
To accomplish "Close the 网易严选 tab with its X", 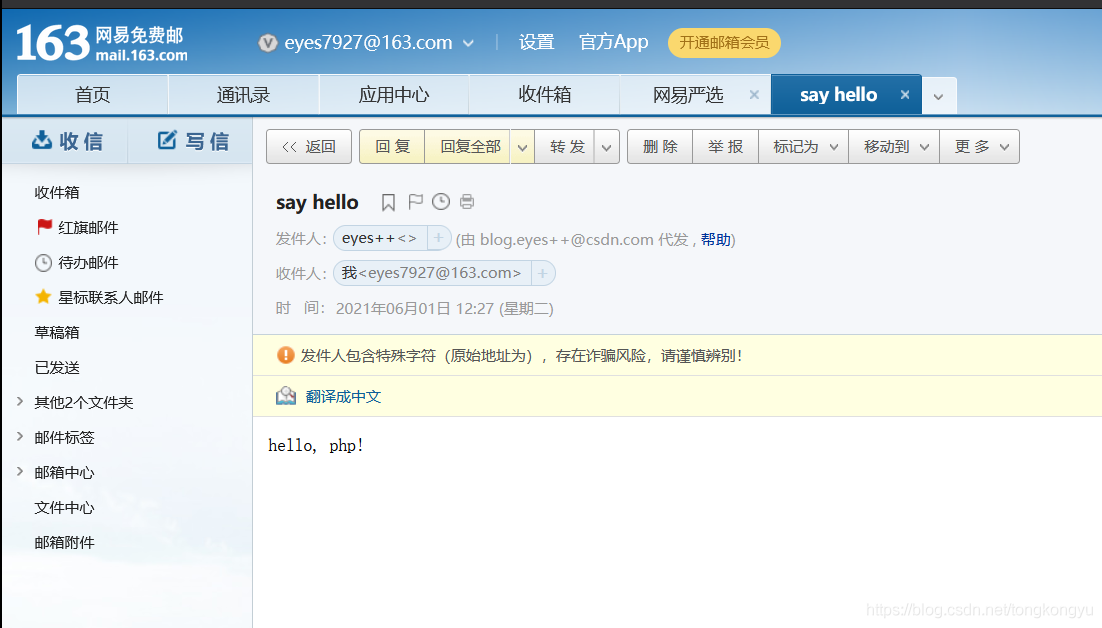I will point(754,94).
